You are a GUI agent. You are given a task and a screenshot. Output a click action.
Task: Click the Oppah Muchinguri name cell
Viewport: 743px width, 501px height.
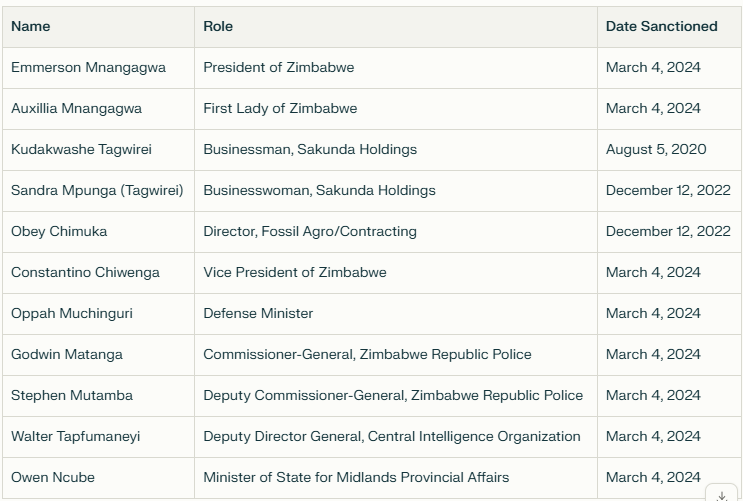pos(72,313)
